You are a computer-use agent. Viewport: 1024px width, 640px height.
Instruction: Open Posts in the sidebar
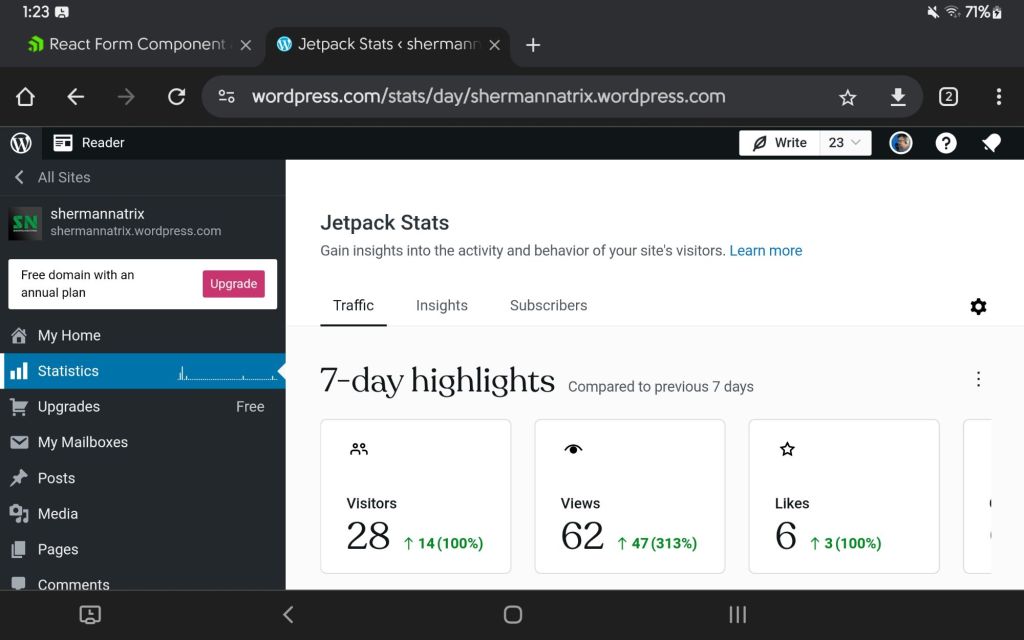(x=56, y=478)
